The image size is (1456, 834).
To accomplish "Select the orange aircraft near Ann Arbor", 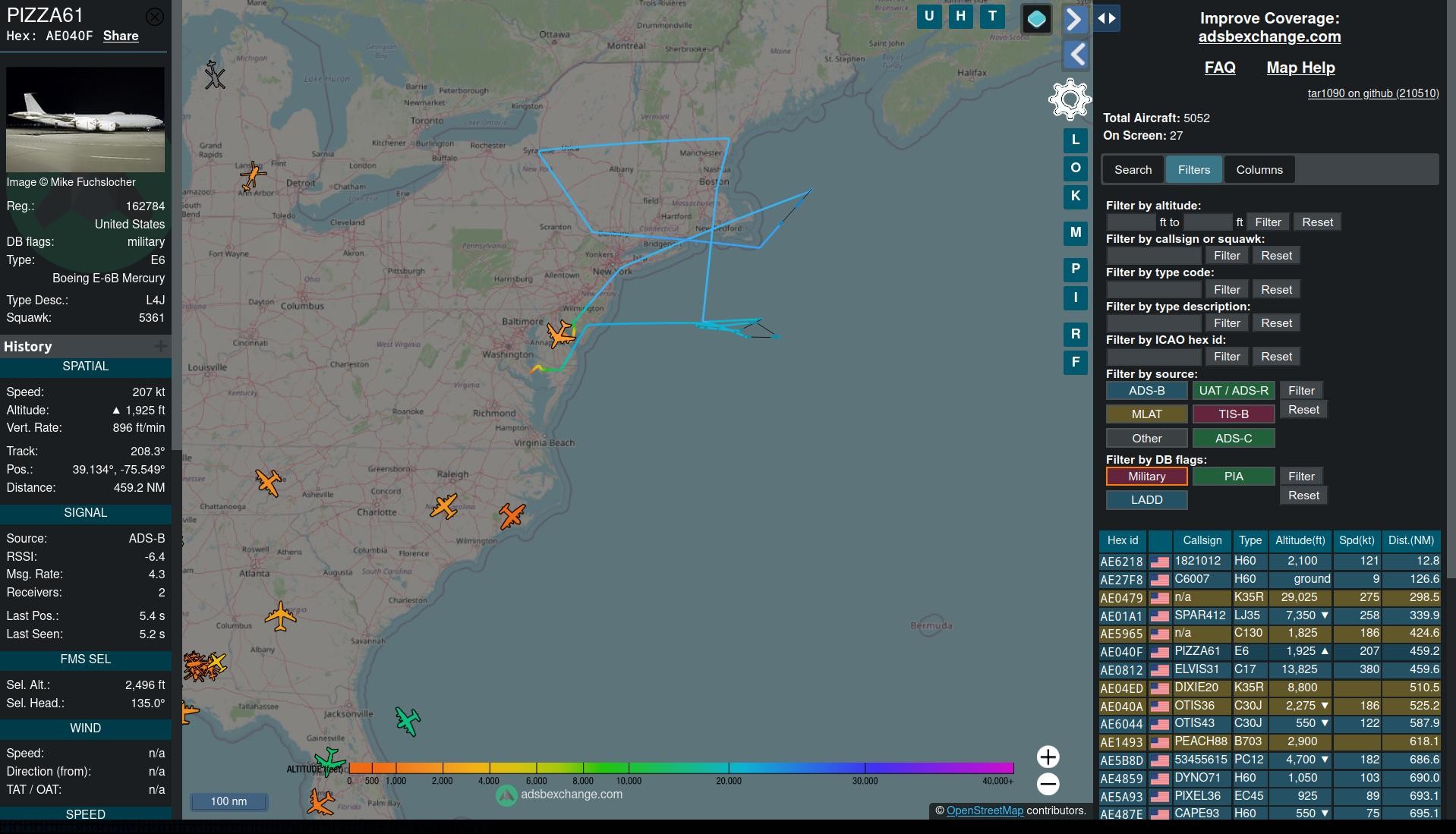I will pos(253,176).
